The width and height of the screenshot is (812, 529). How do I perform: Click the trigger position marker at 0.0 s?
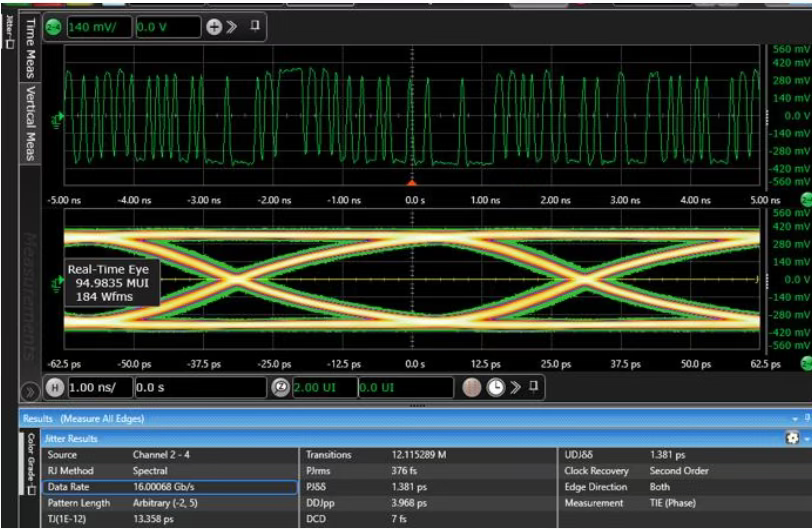click(411, 182)
